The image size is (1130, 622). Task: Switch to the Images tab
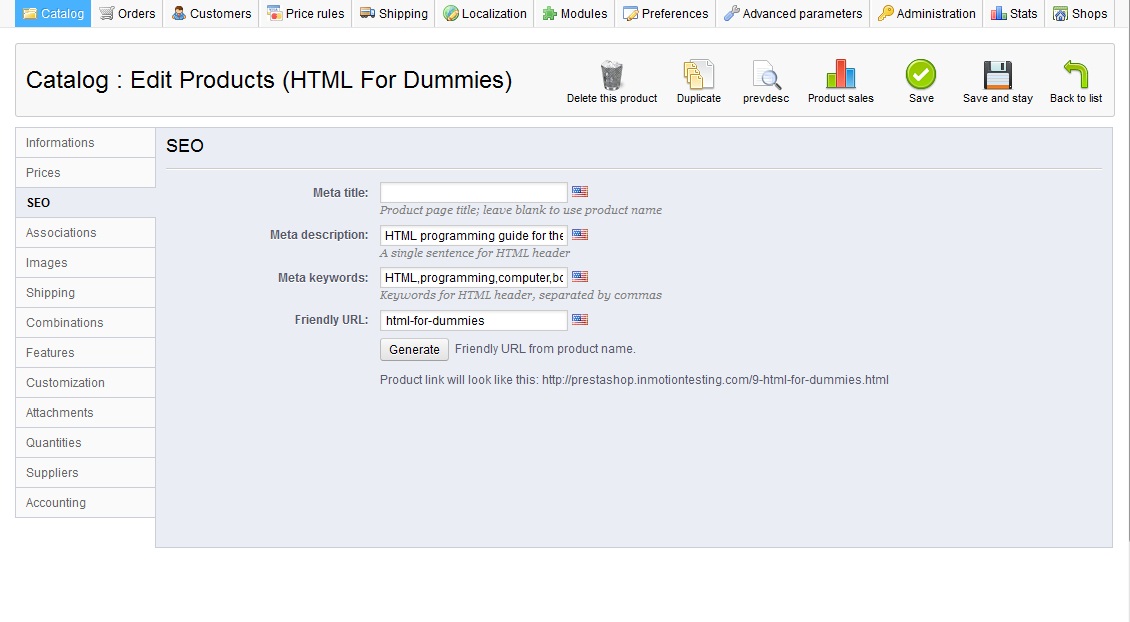[85, 263]
